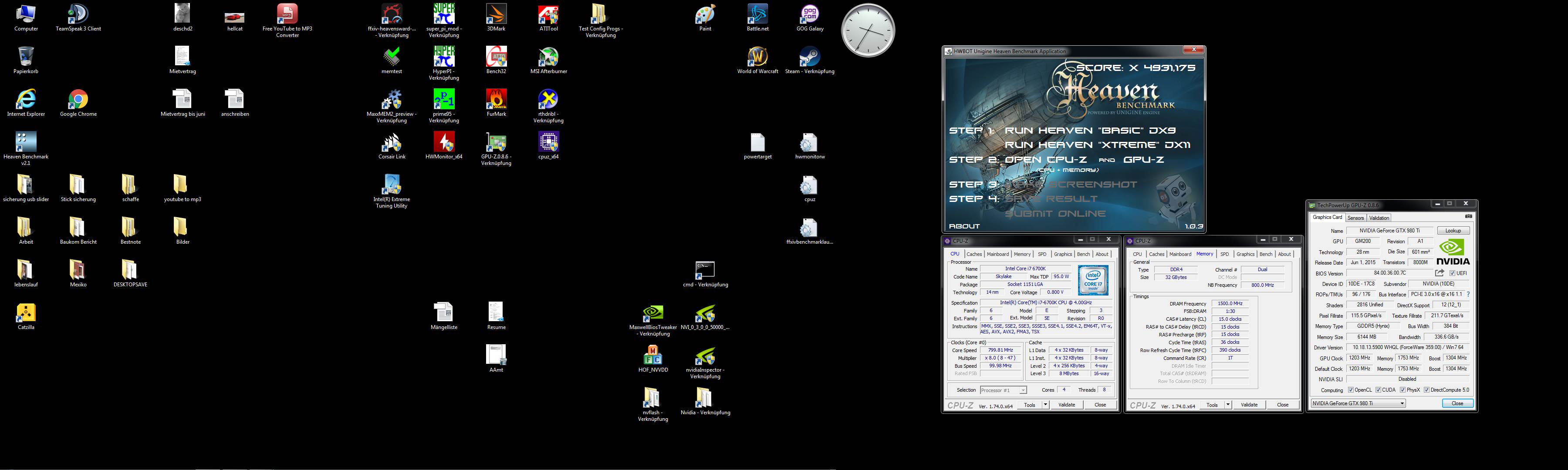Viewport: 1568px width, 470px height.
Task: Switch to the Validation tab in GPU-Z
Action: pyautogui.click(x=1379, y=218)
